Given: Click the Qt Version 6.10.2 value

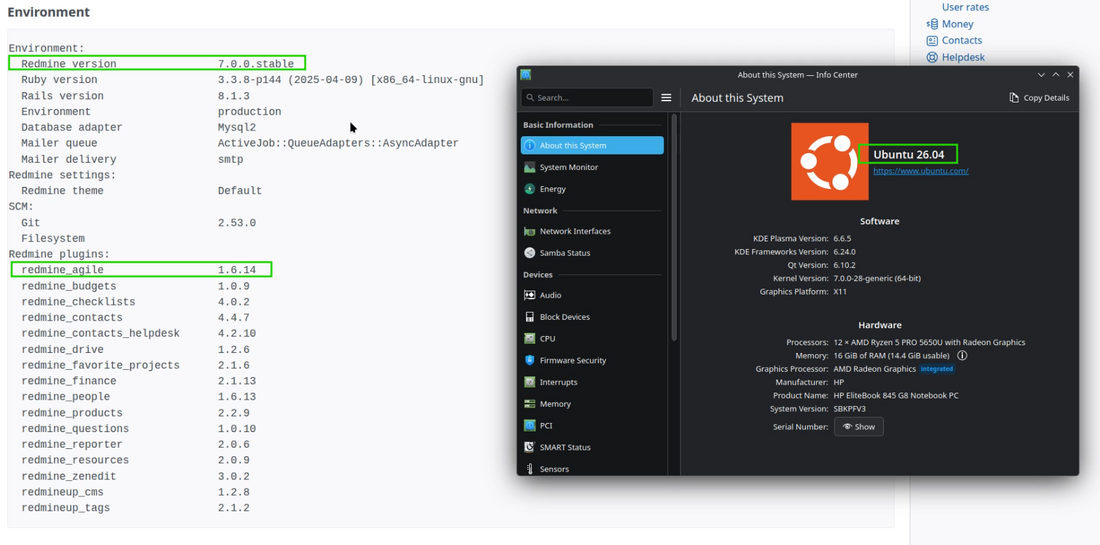Looking at the screenshot, I should point(844,265).
